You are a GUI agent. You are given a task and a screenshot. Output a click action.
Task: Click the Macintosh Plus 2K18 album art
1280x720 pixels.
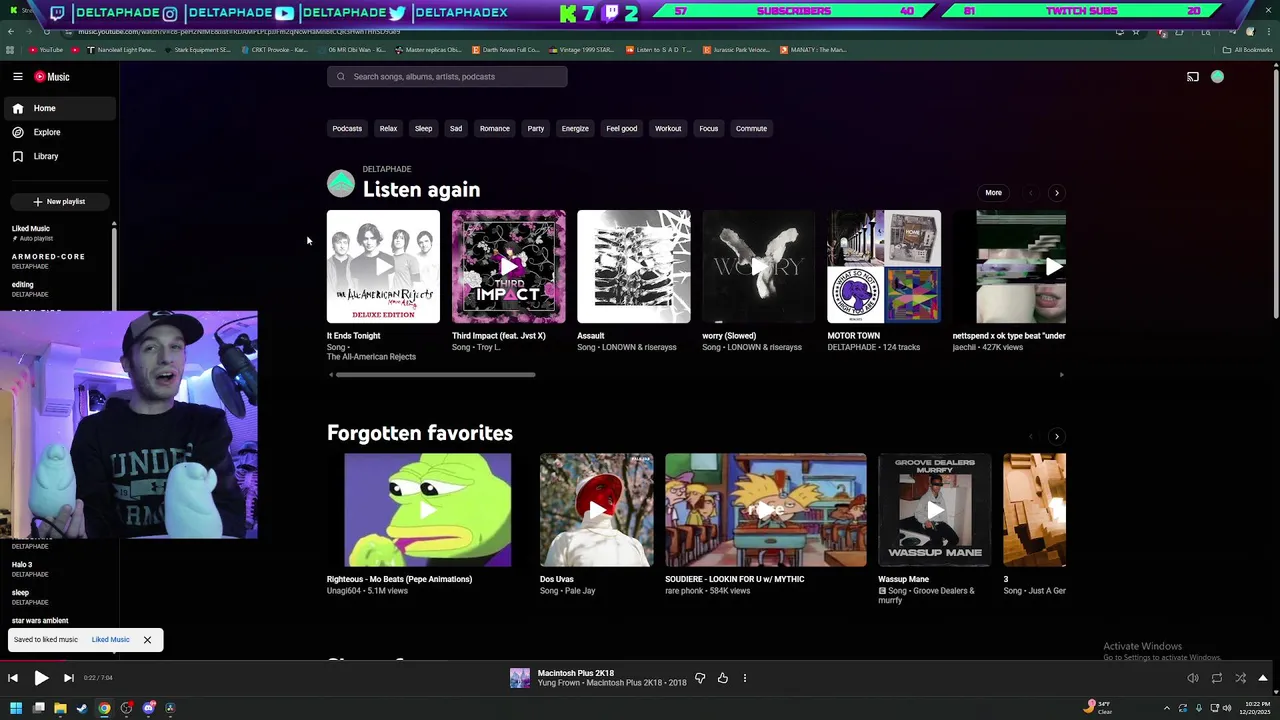coord(520,678)
